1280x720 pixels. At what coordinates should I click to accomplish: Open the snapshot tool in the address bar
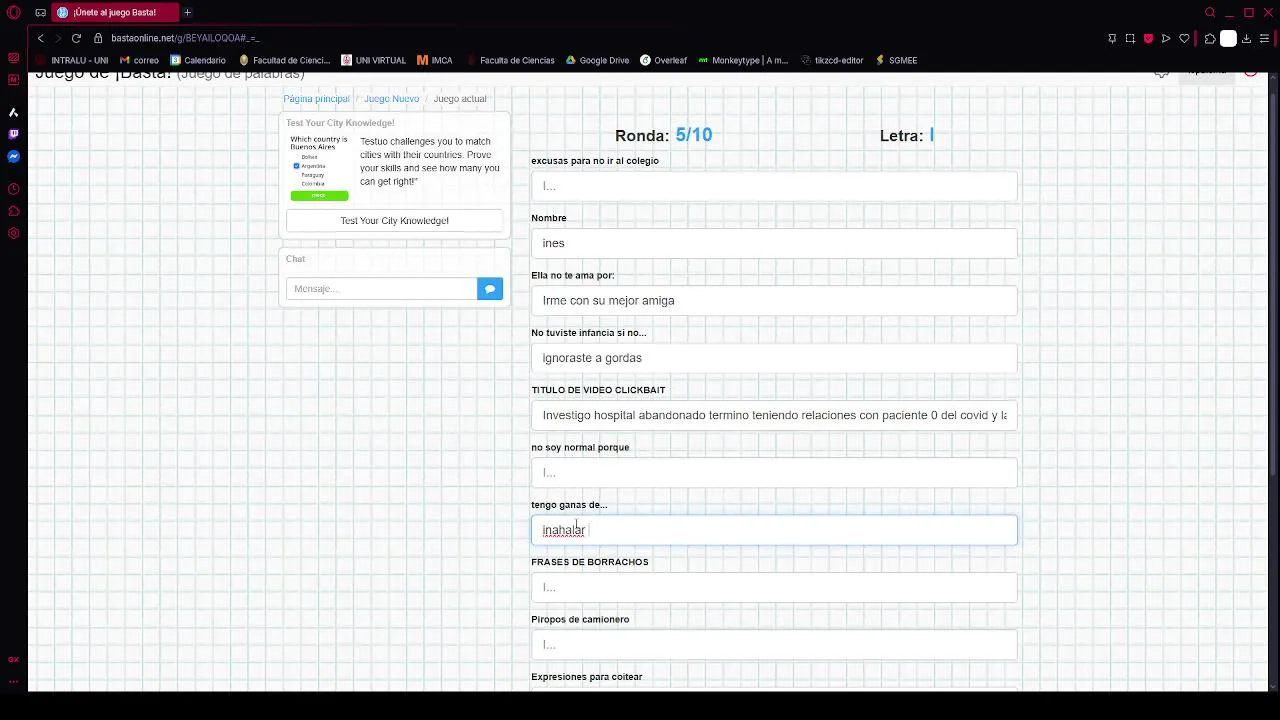[1130, 38]
